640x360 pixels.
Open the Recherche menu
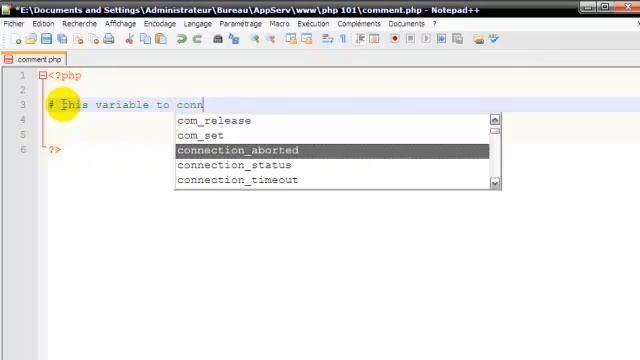79,24
